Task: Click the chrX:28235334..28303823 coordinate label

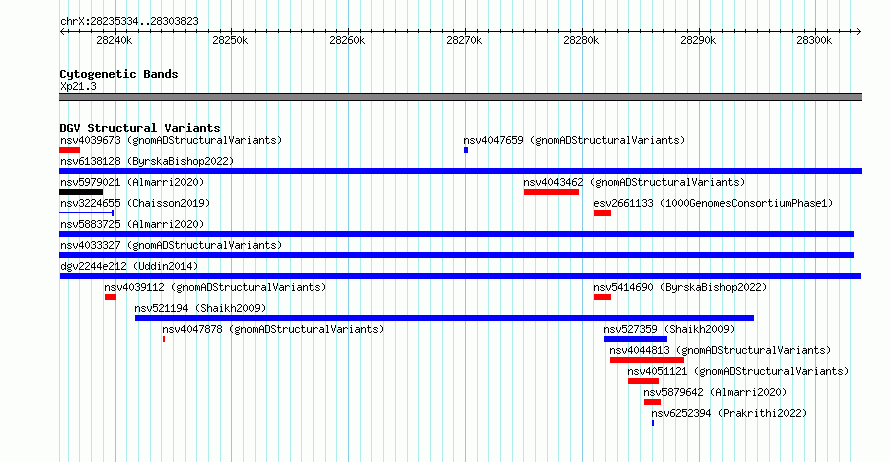Action: (129, 22)
